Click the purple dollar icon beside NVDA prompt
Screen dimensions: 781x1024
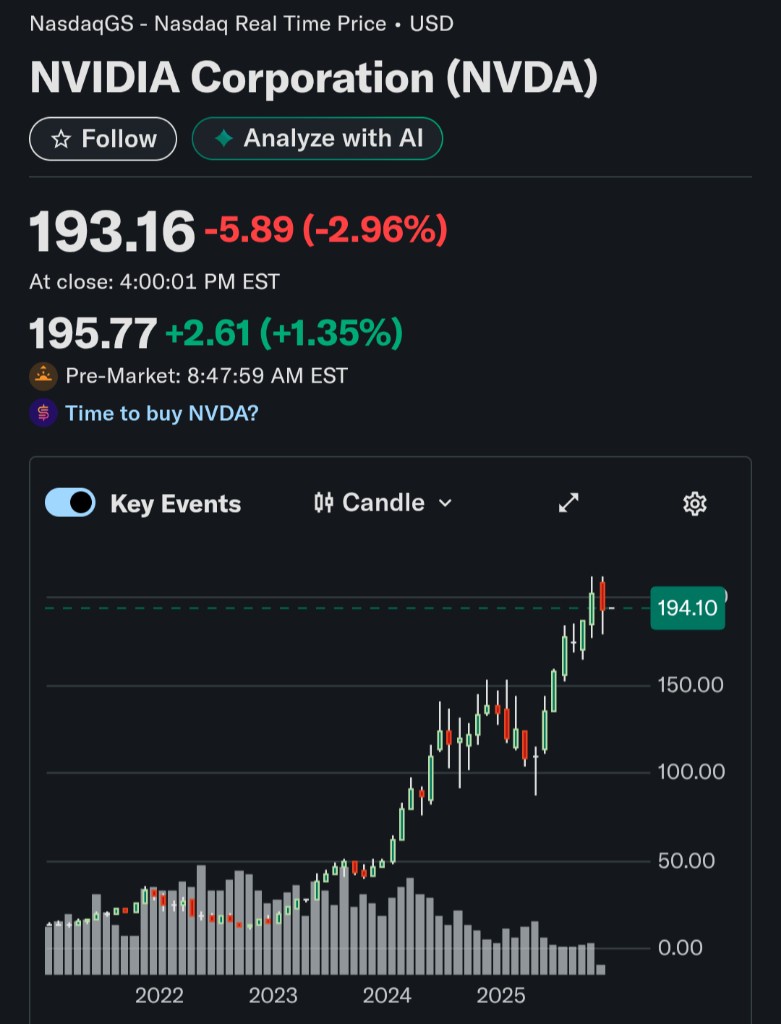[x=43, y=413]
